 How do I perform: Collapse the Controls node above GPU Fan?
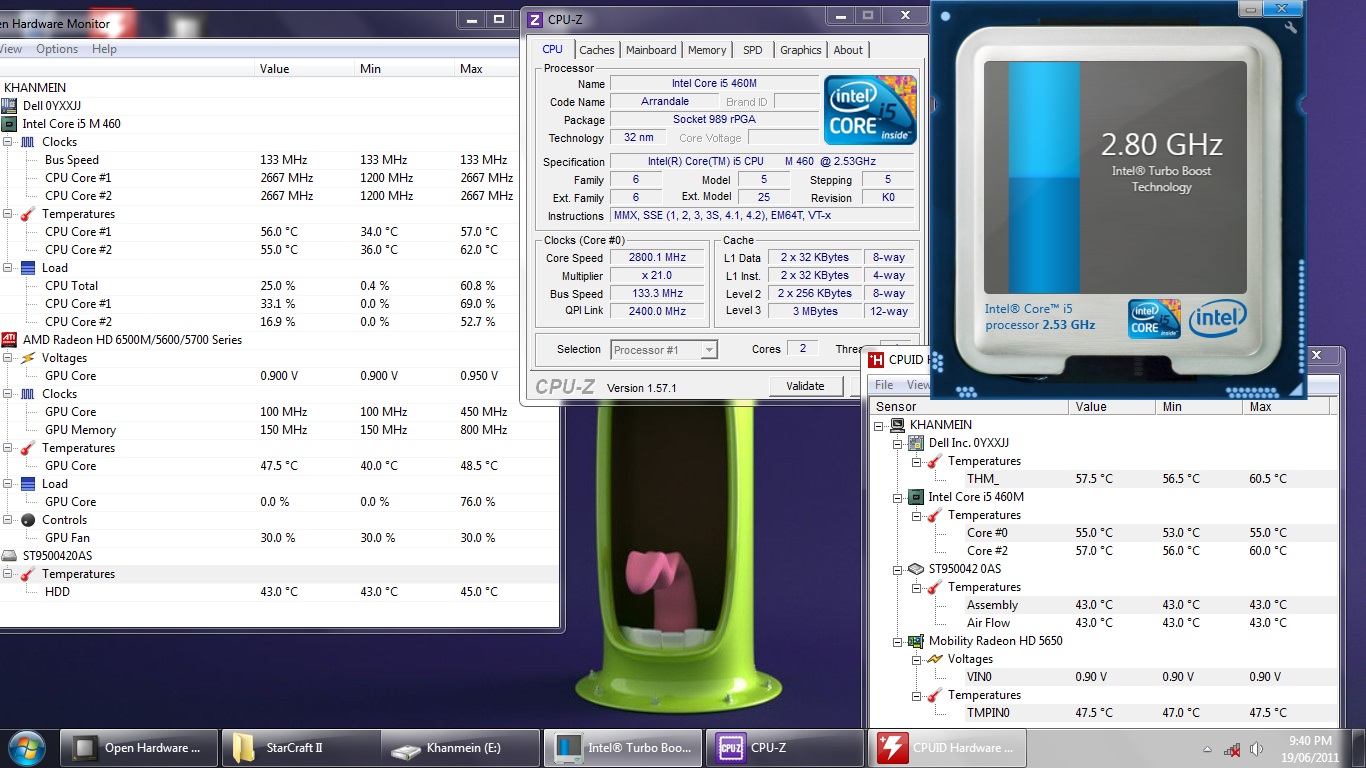coord(9,520)
